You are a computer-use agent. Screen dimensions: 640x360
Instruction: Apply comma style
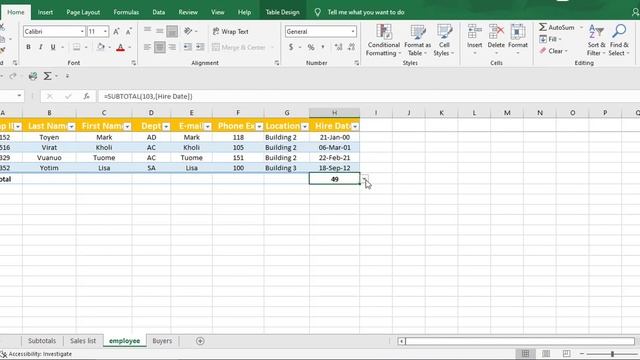(323, 47)
